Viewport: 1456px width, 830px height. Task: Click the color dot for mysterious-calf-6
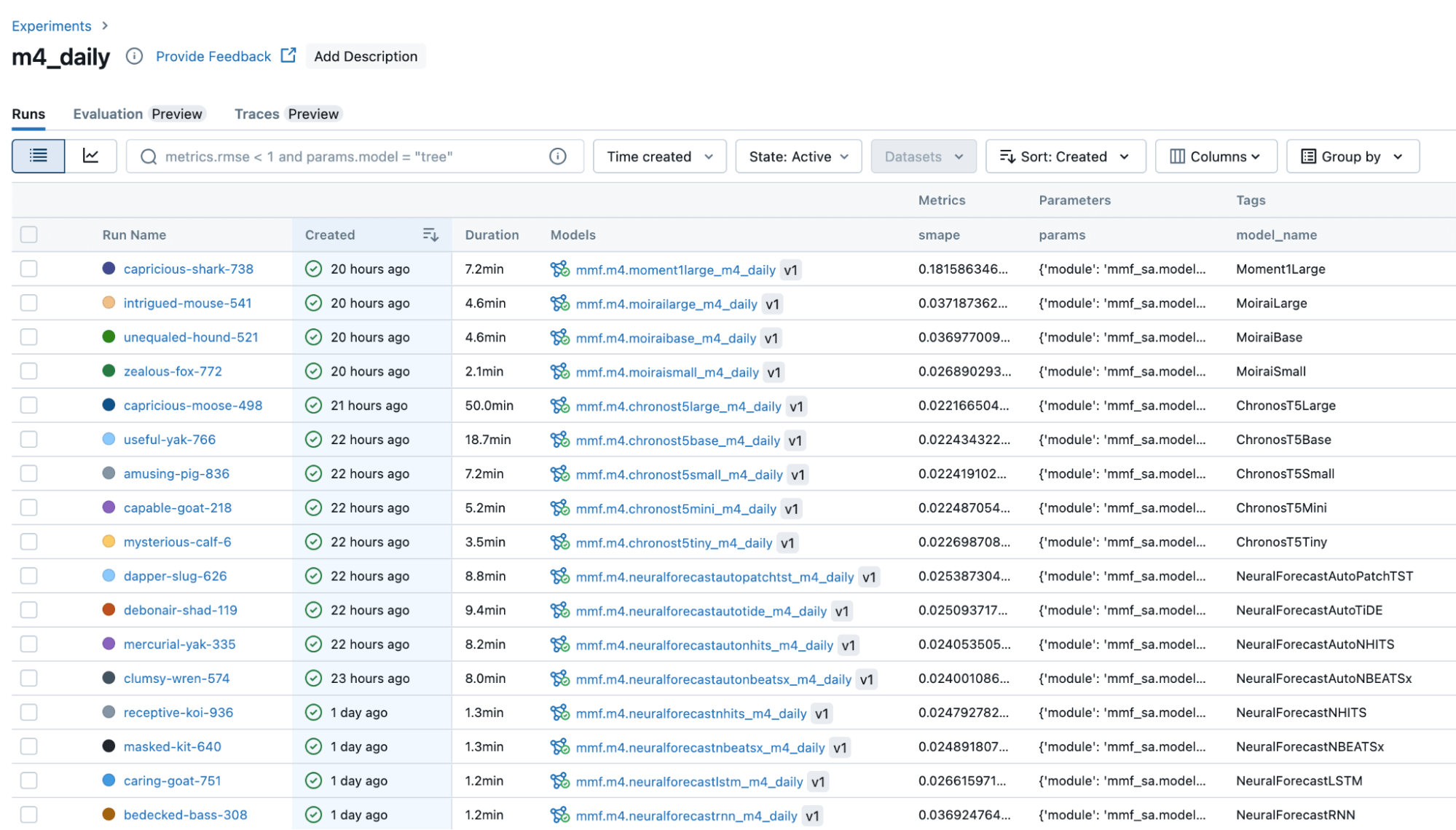(109, 542)
